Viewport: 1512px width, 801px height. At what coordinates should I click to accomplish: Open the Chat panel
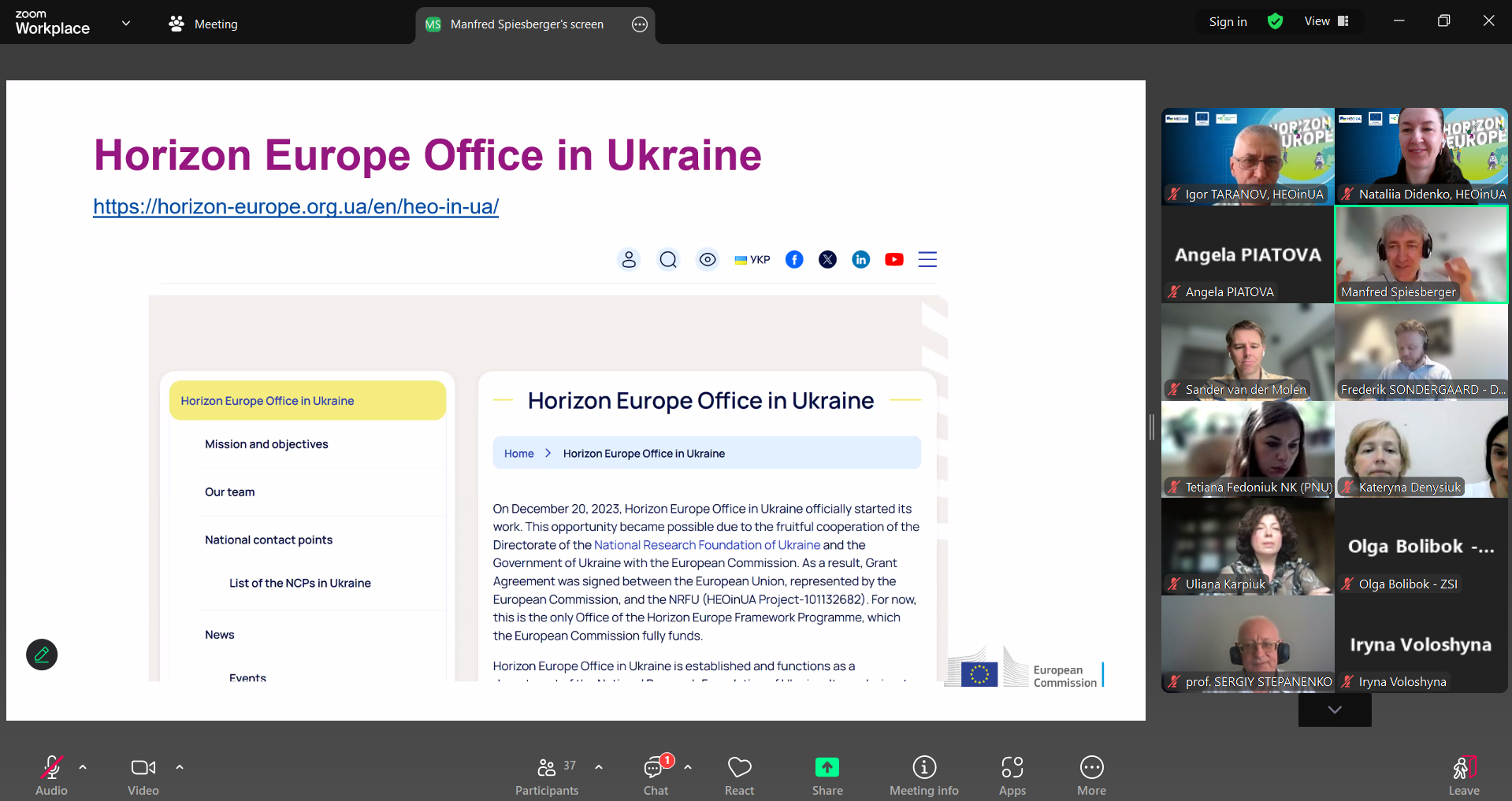(656, 775)
